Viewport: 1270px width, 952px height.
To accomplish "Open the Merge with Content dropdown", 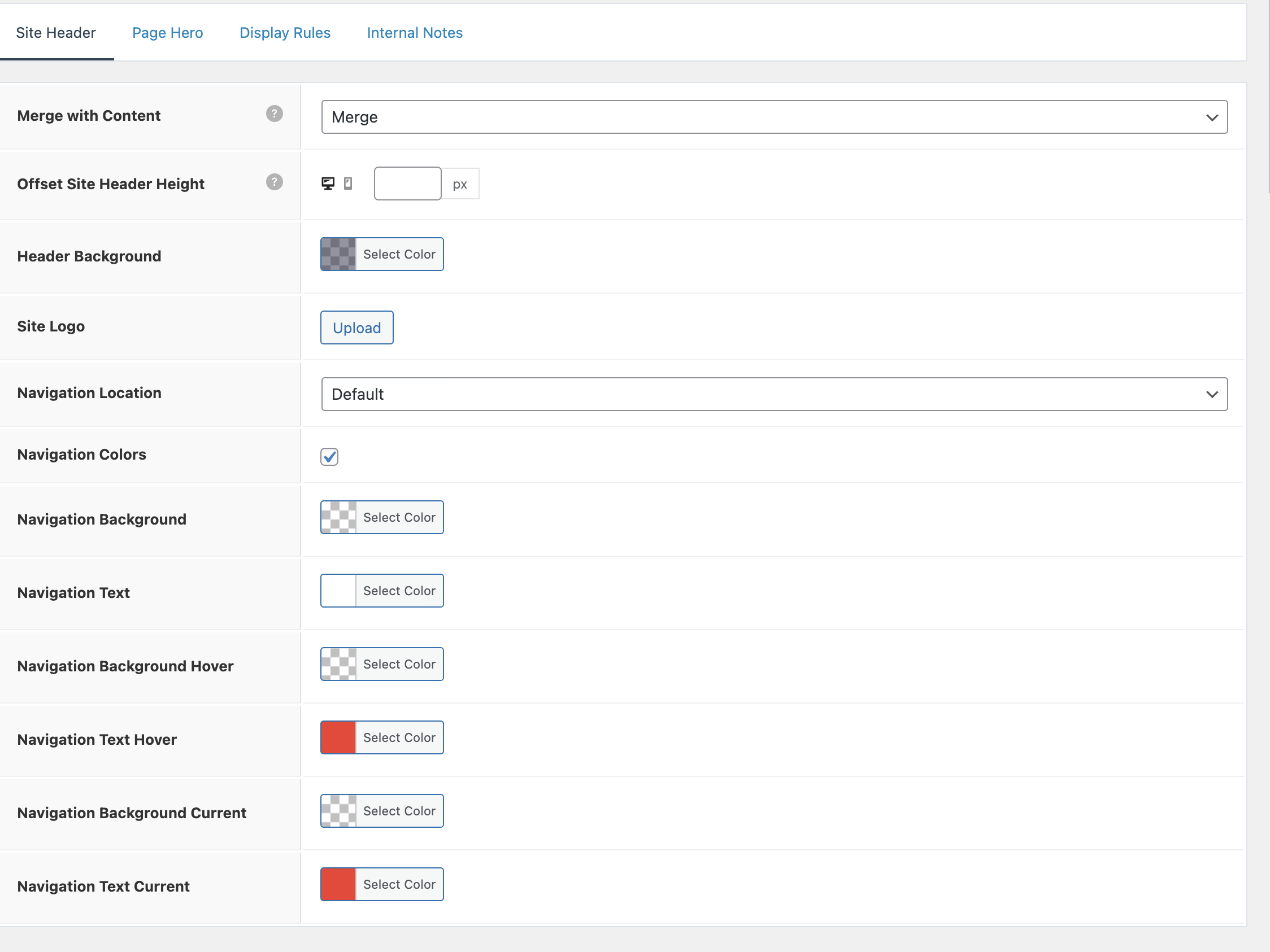I will pos(774,117).
